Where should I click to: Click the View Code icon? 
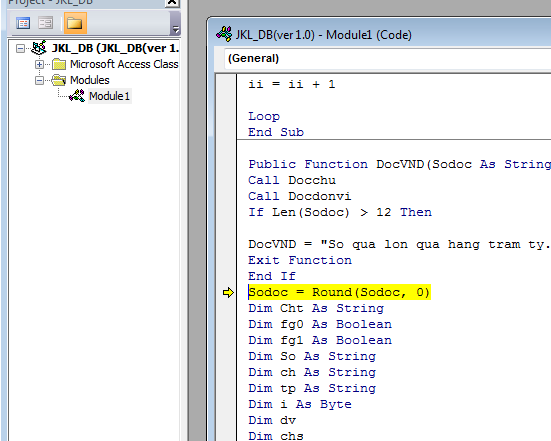pos(23,23)
